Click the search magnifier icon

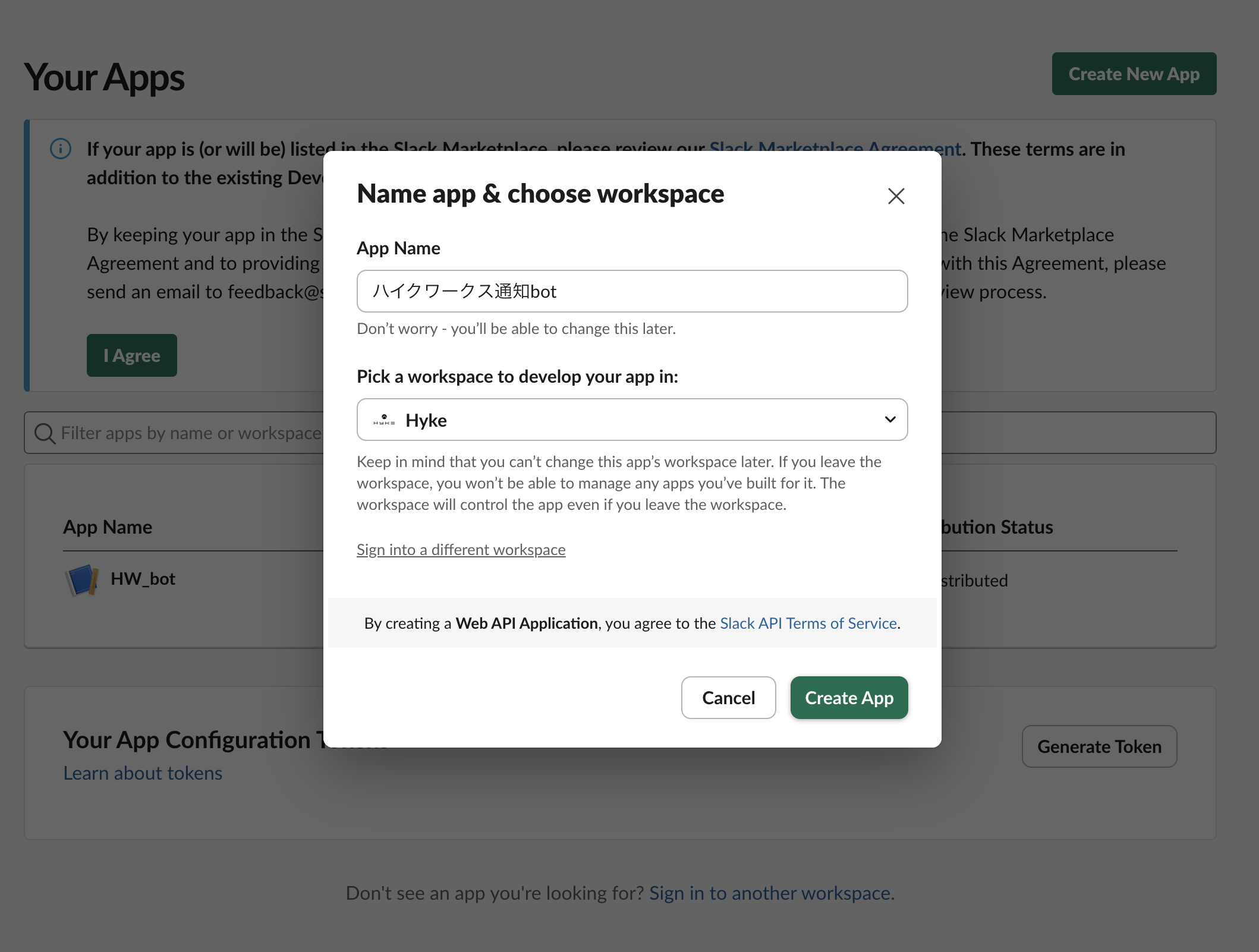(x=45, y=433)
